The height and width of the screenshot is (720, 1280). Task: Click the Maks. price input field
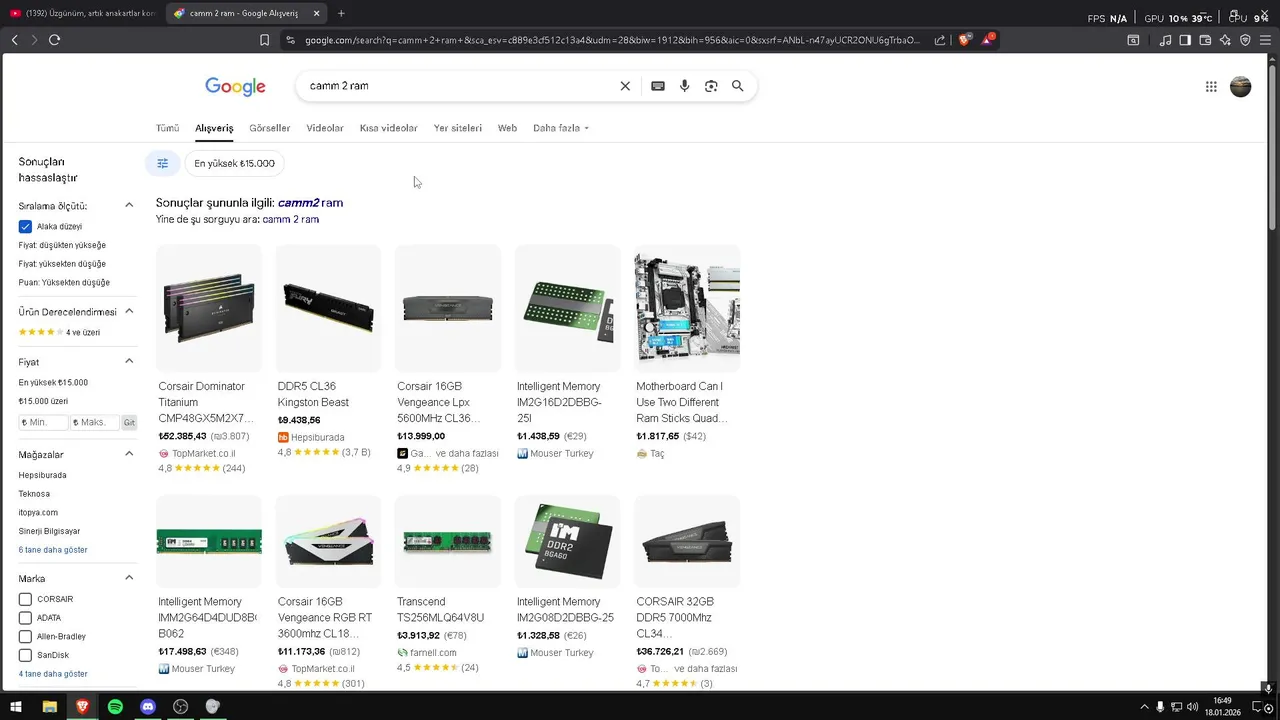point(94,423)
